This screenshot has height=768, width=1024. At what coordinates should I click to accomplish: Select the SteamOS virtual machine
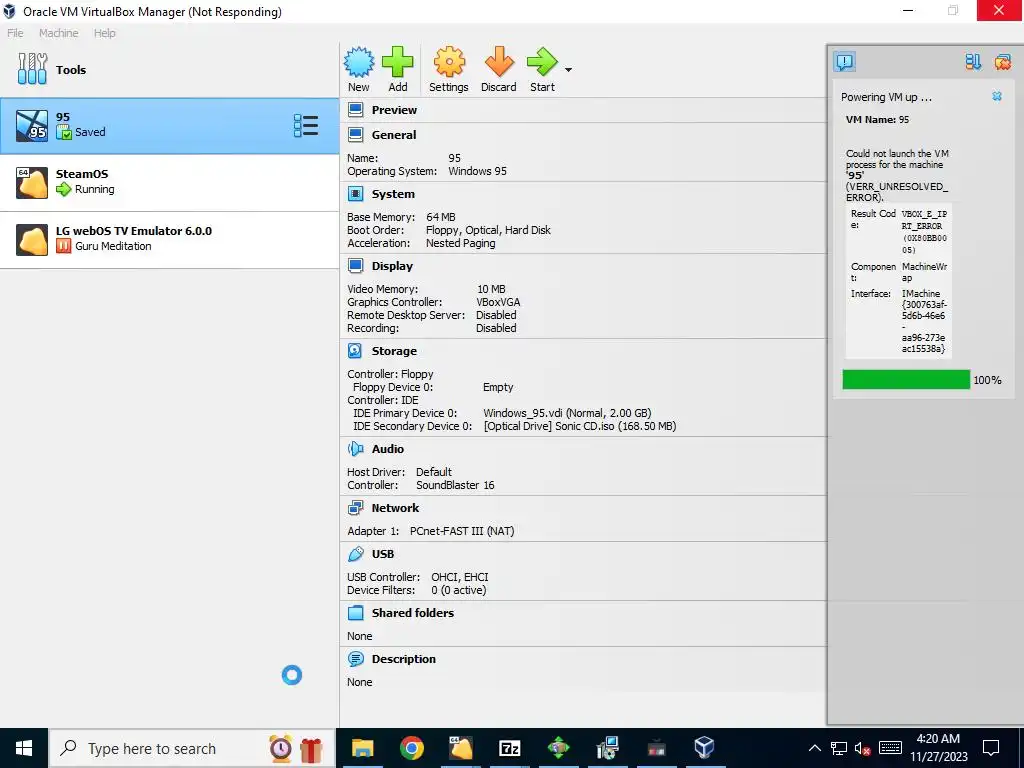169,183
